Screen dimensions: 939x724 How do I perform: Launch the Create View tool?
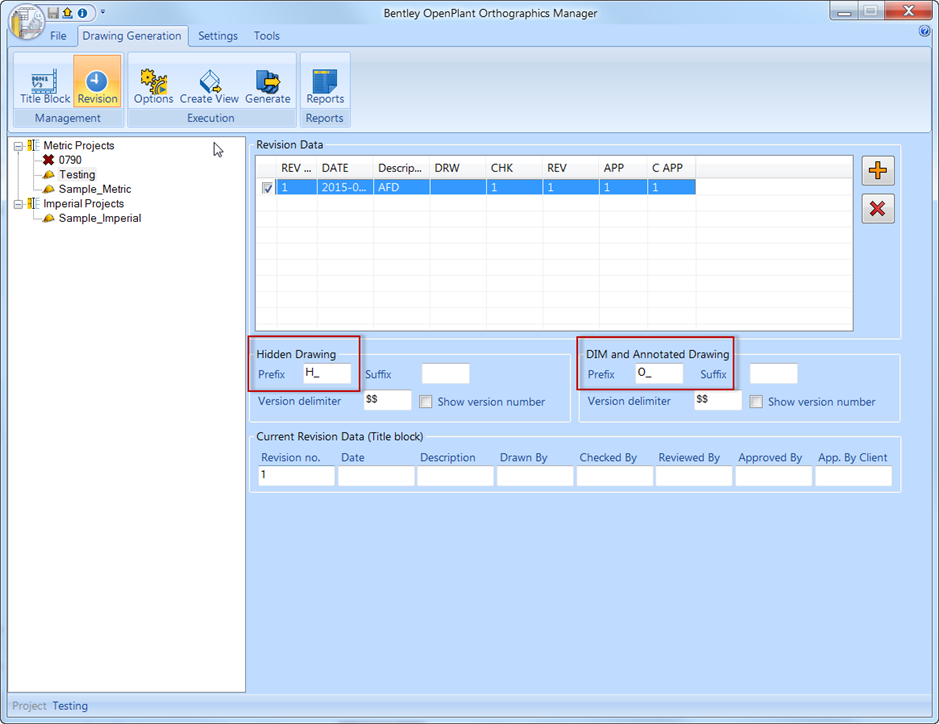[x=209, y=86]
